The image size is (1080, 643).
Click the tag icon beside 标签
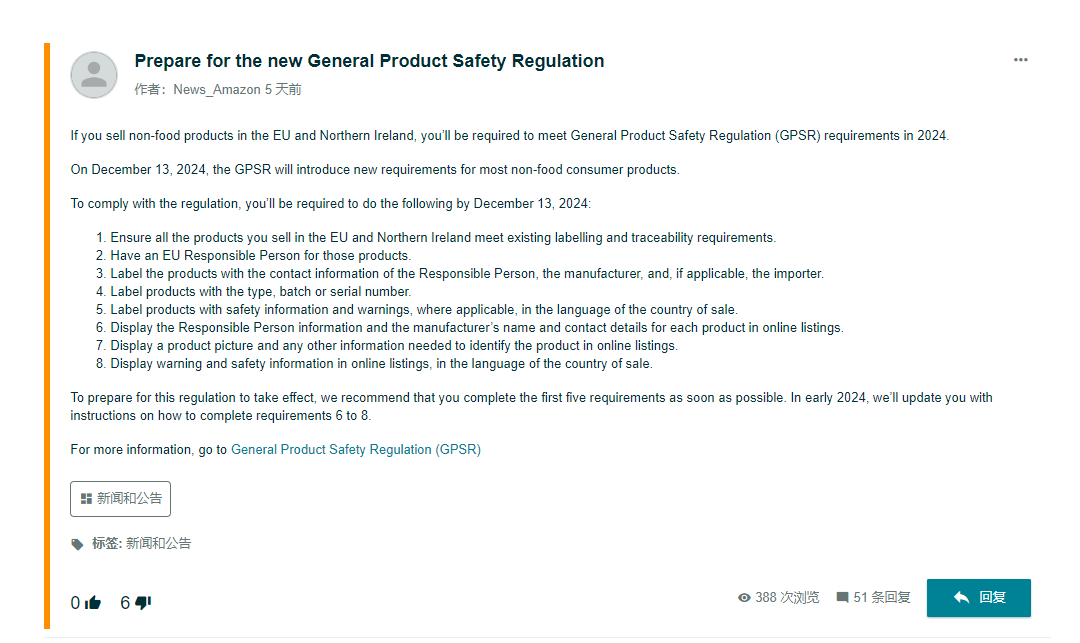coord(77,544)
